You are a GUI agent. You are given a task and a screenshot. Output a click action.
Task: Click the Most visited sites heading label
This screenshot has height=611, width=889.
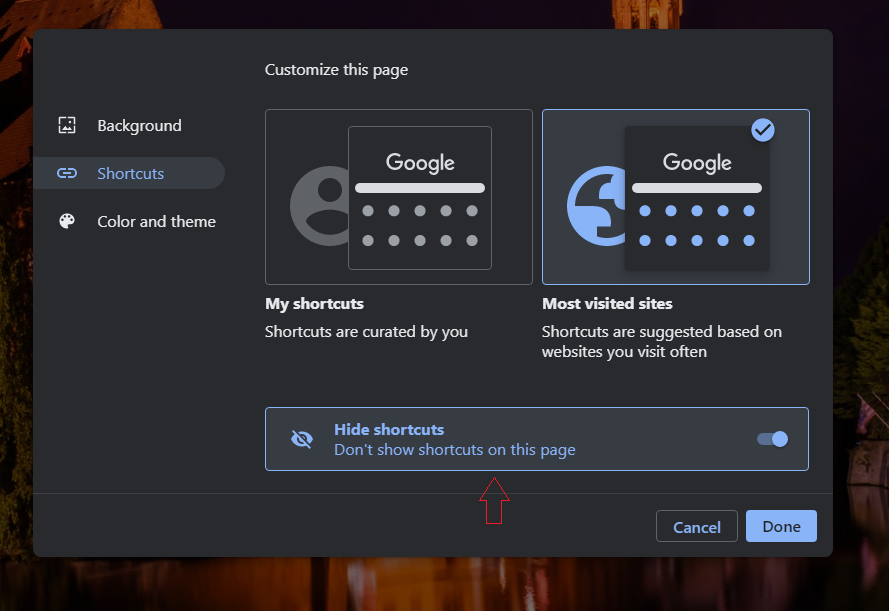[607, 304]
